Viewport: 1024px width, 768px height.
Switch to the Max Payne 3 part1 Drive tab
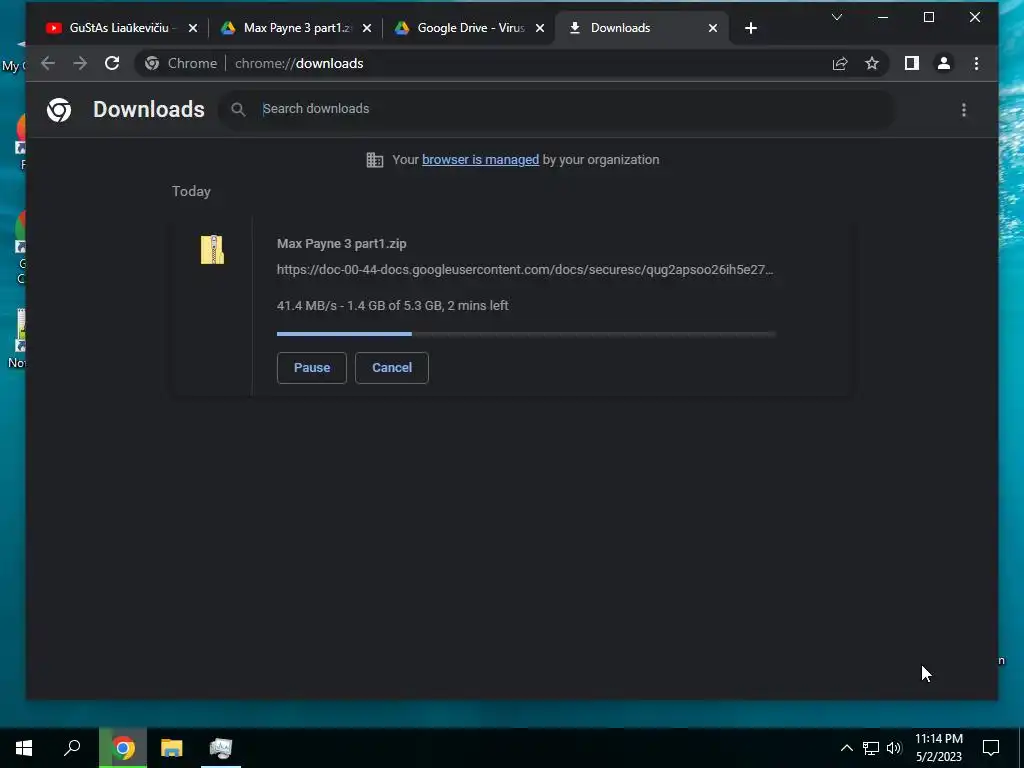294,28
